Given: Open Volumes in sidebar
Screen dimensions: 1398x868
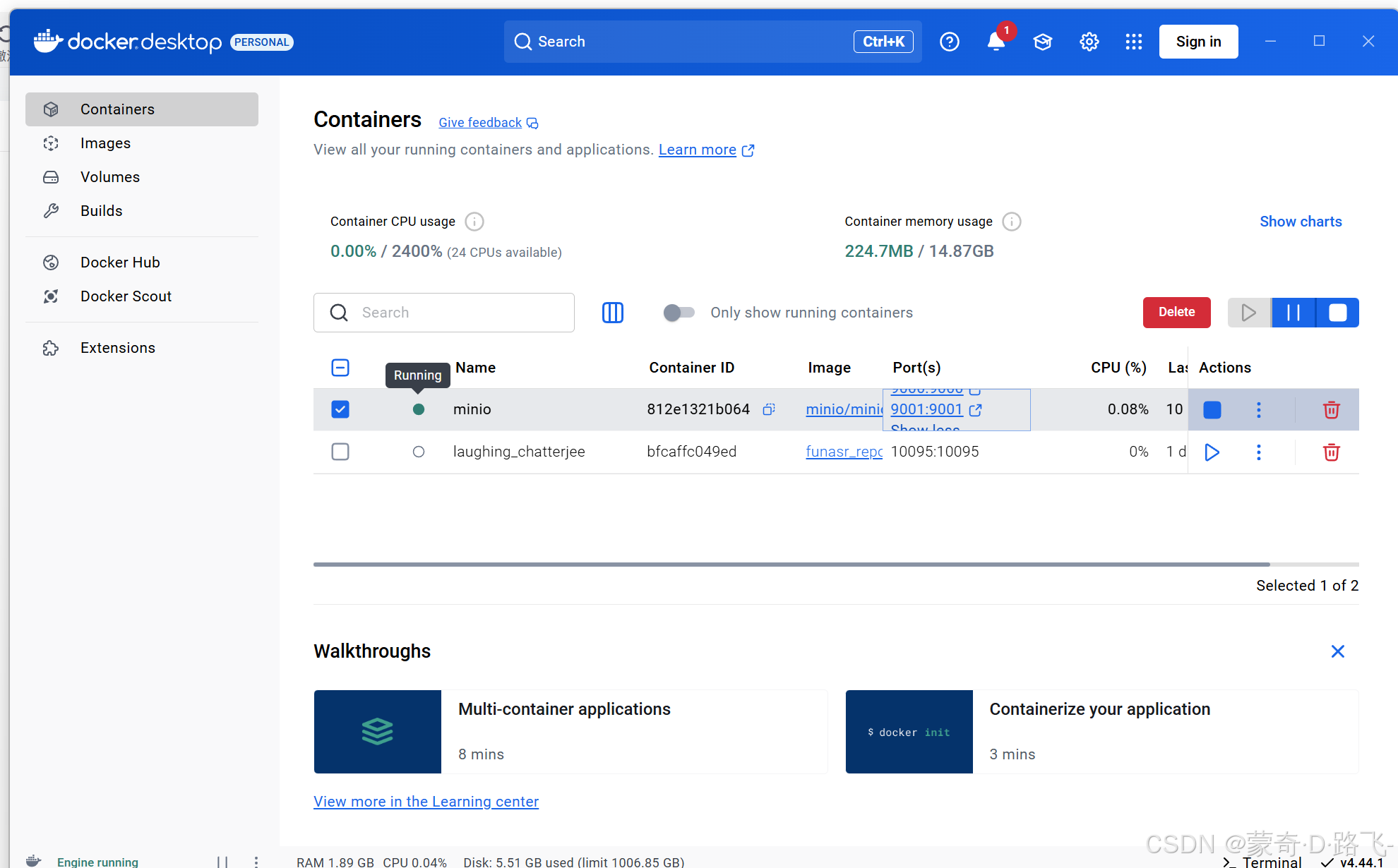Looking at the screenshot, I should pyautogui.click(x=142, y=177).
